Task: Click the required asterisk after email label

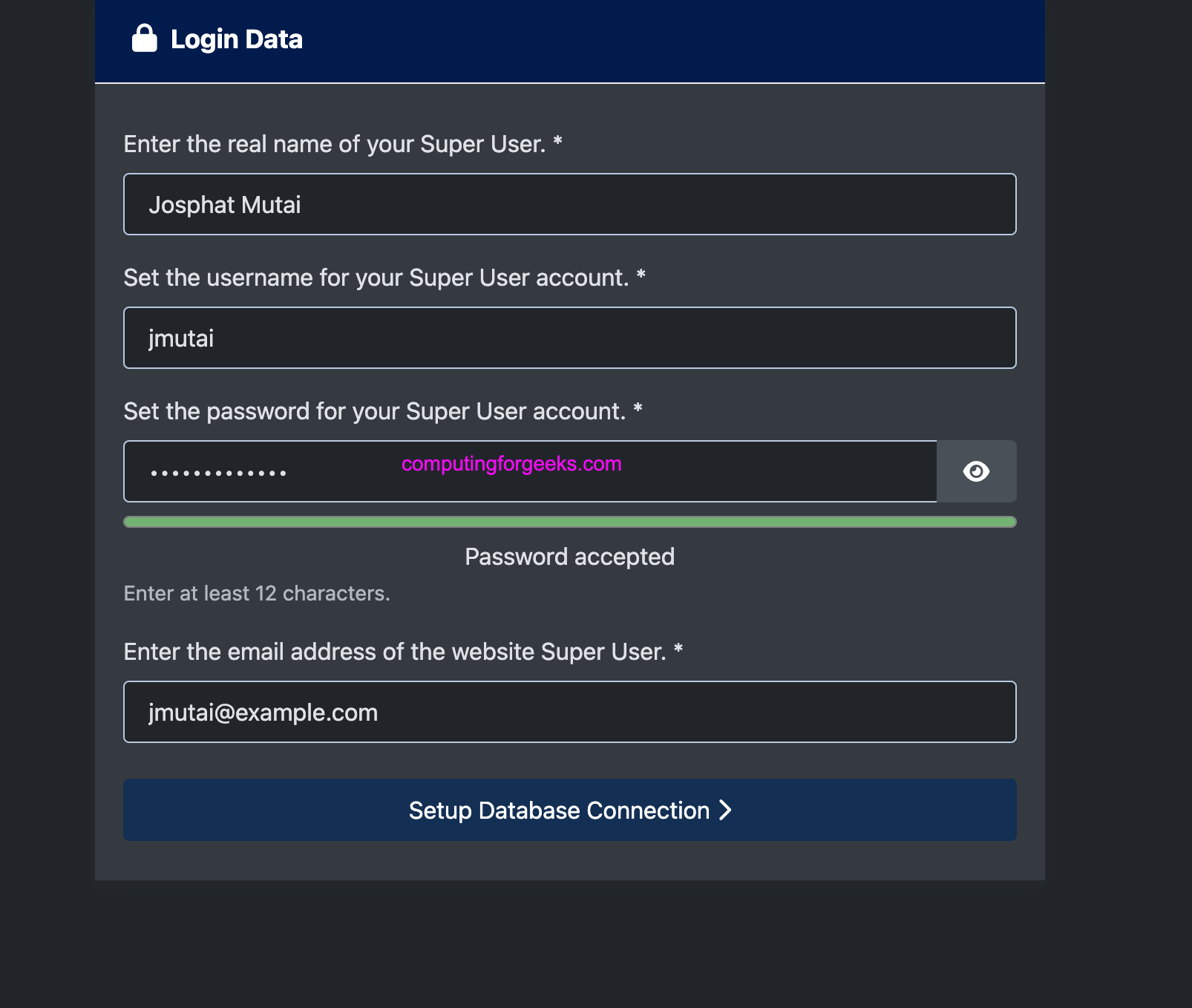Action: click(678, 649)
